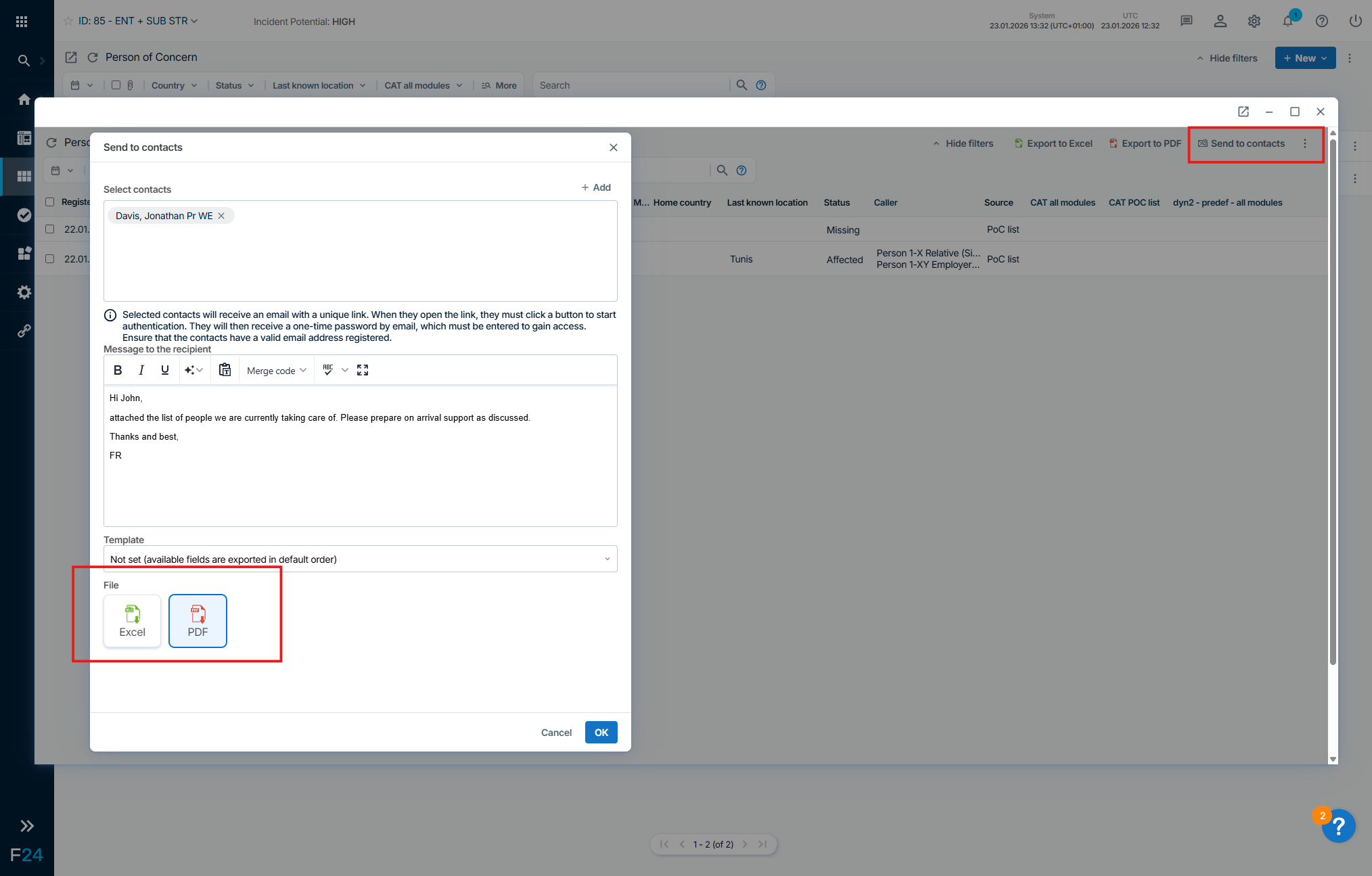Screen dimensions: 1372x876
Task: Open the notifications bell
Action: click(1287, 22)
